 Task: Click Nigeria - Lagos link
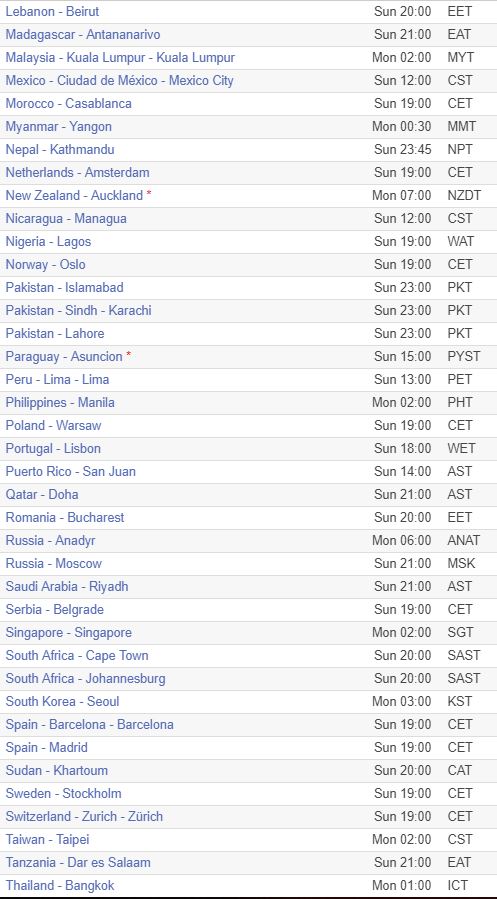(x=48, y=241)
